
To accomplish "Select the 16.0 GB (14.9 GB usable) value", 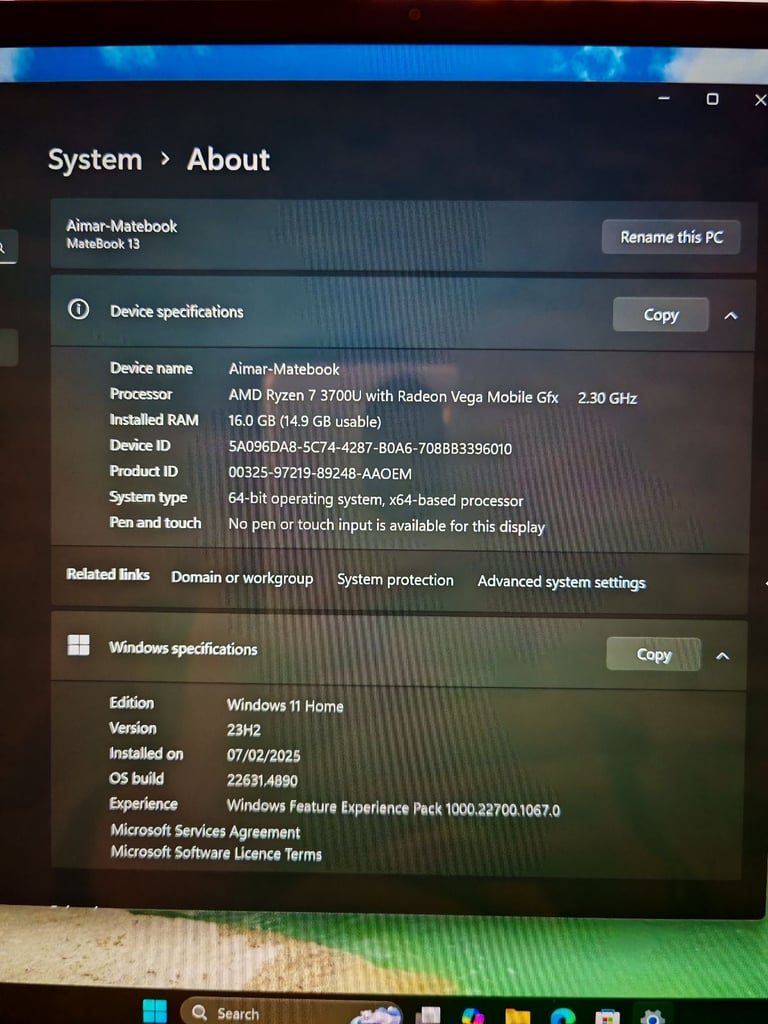I will (304, 421).
